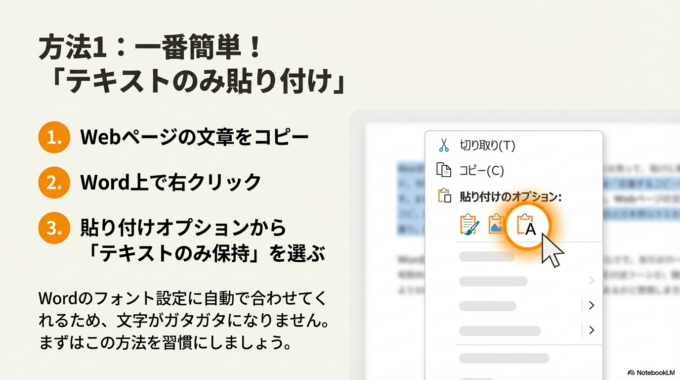Choose Keep Text Only paste icon with A

[x=526, y=226]
